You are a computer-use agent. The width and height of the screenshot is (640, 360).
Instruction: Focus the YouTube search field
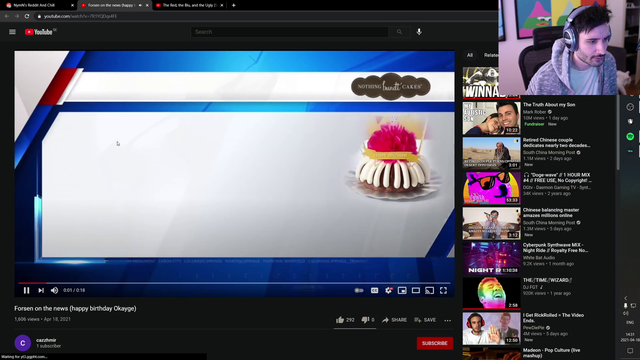coord(289,32)
